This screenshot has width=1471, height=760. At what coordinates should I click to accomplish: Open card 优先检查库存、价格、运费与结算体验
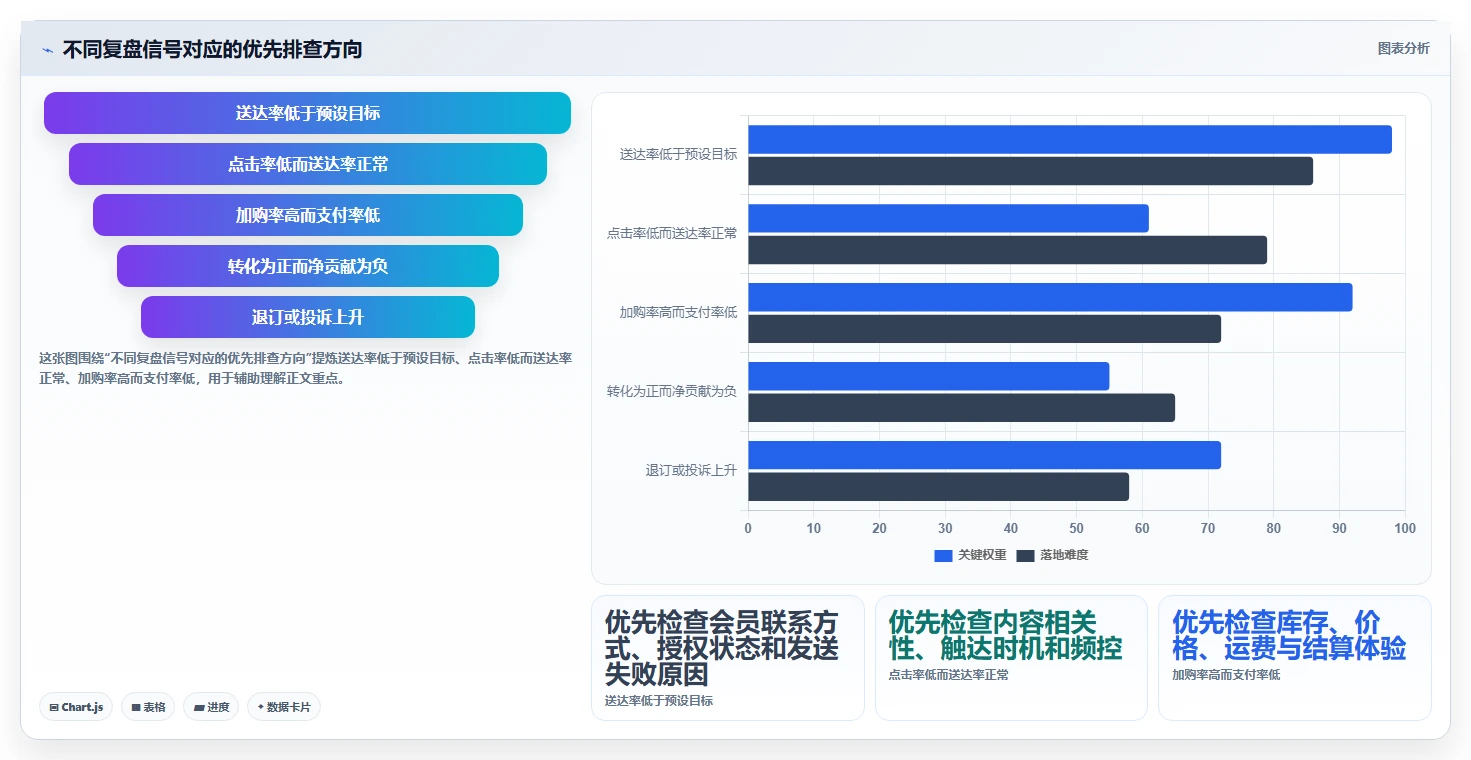(1294, 658)
